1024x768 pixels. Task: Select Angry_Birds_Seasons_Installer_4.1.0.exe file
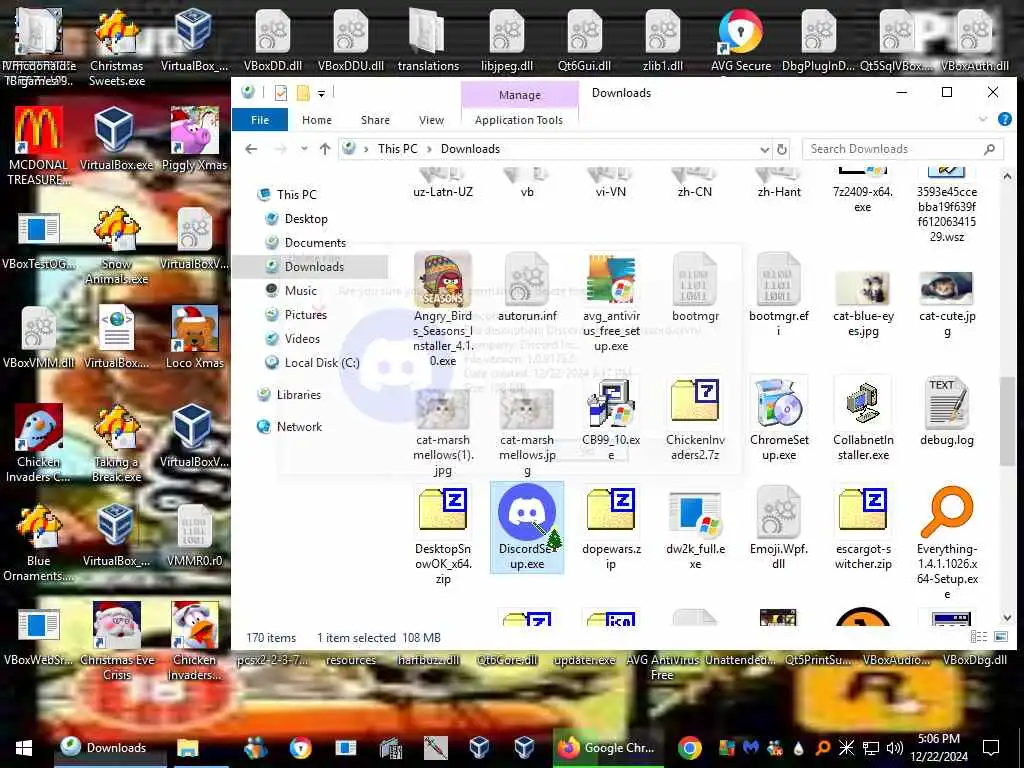[x=443, y=309]
